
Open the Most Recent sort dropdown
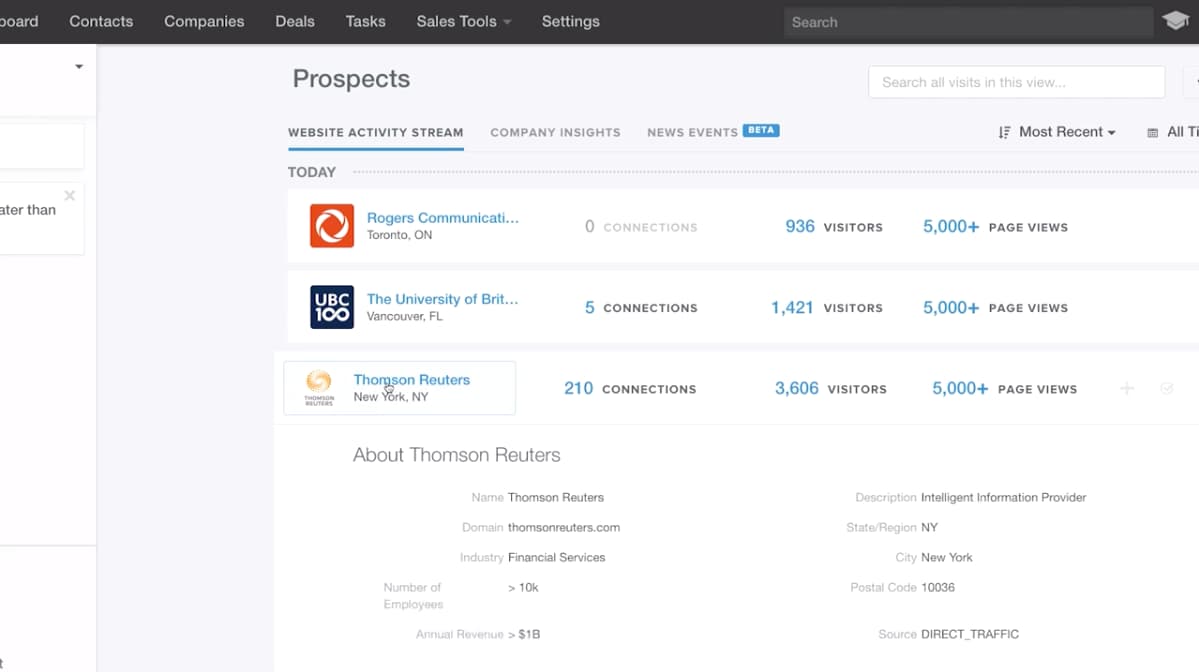(x=1066, y=132)
